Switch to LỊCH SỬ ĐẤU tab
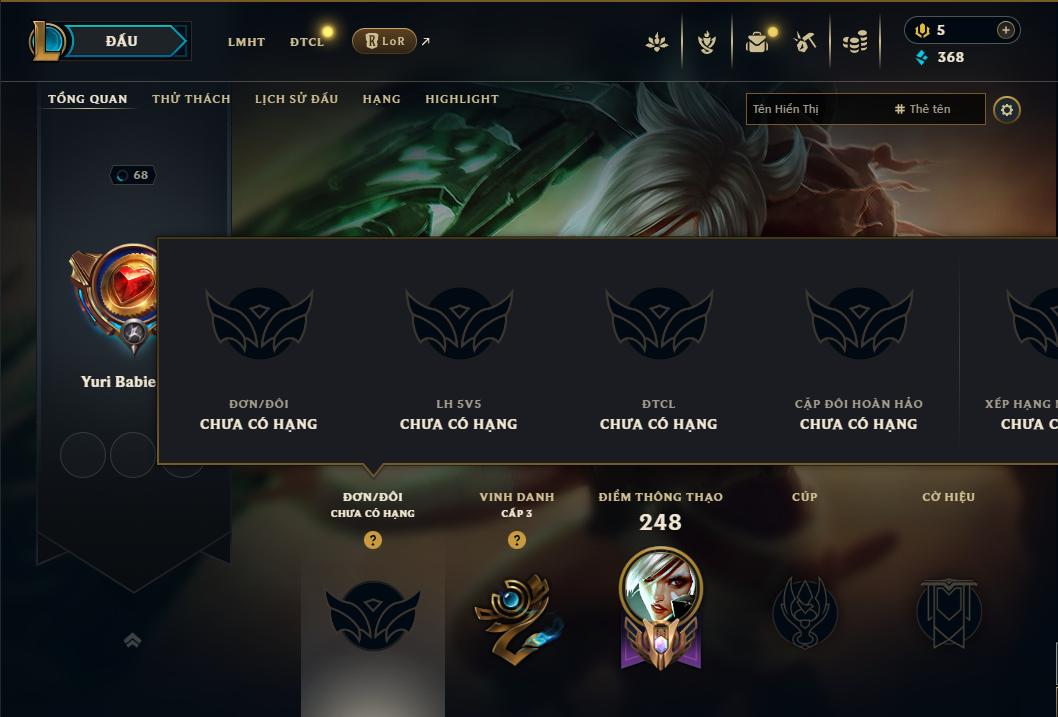 [x=296, y=98]
